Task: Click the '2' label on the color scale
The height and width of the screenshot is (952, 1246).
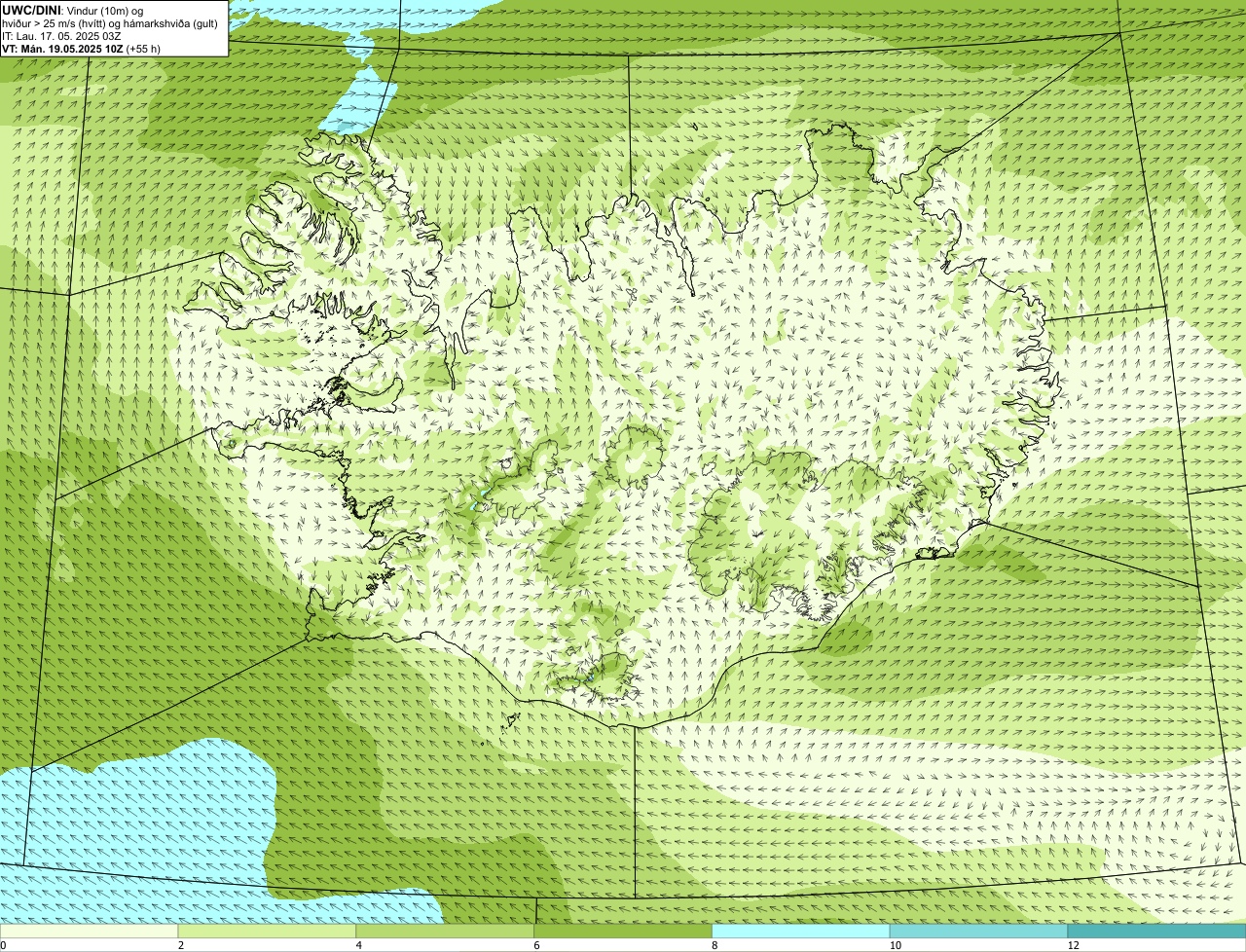Action: (x=181, y=945)
